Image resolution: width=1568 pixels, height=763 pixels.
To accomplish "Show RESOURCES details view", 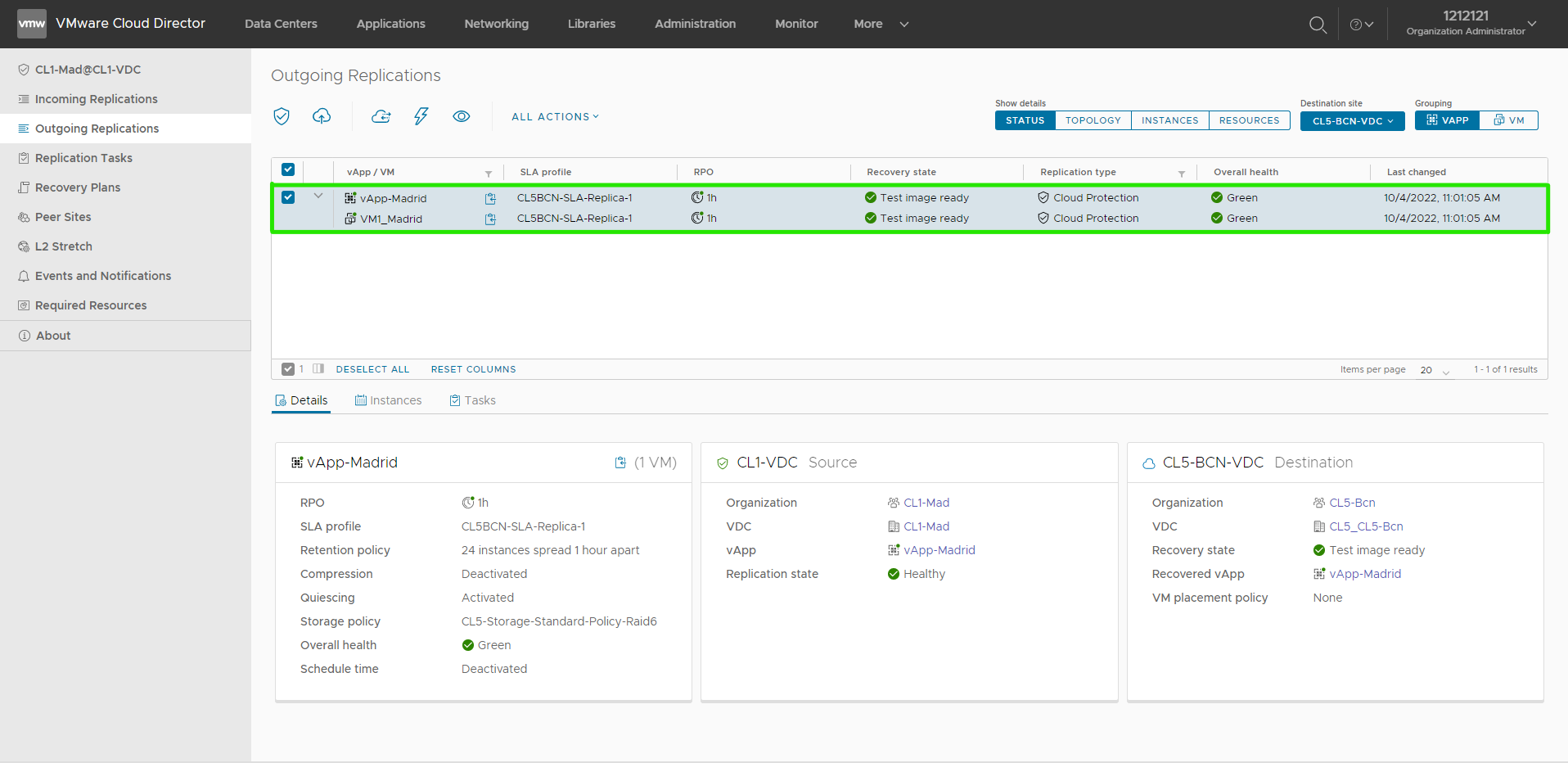I will [x=1250, y=120].
